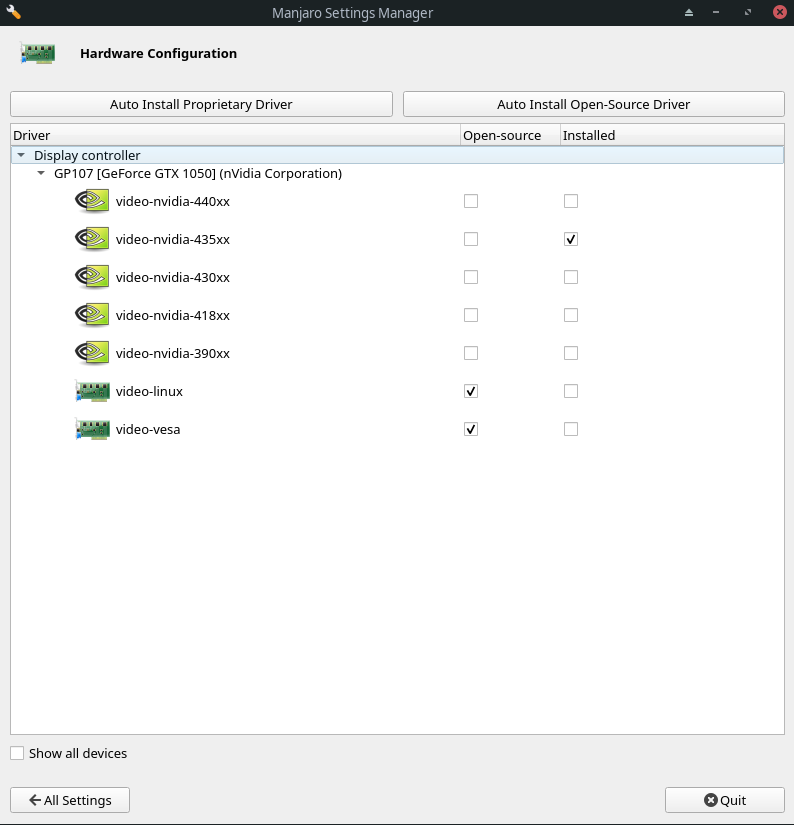The height and width of the screenshot is (825, 794).
Task: Select the video-linux driver name
Action: coord(149,391)
